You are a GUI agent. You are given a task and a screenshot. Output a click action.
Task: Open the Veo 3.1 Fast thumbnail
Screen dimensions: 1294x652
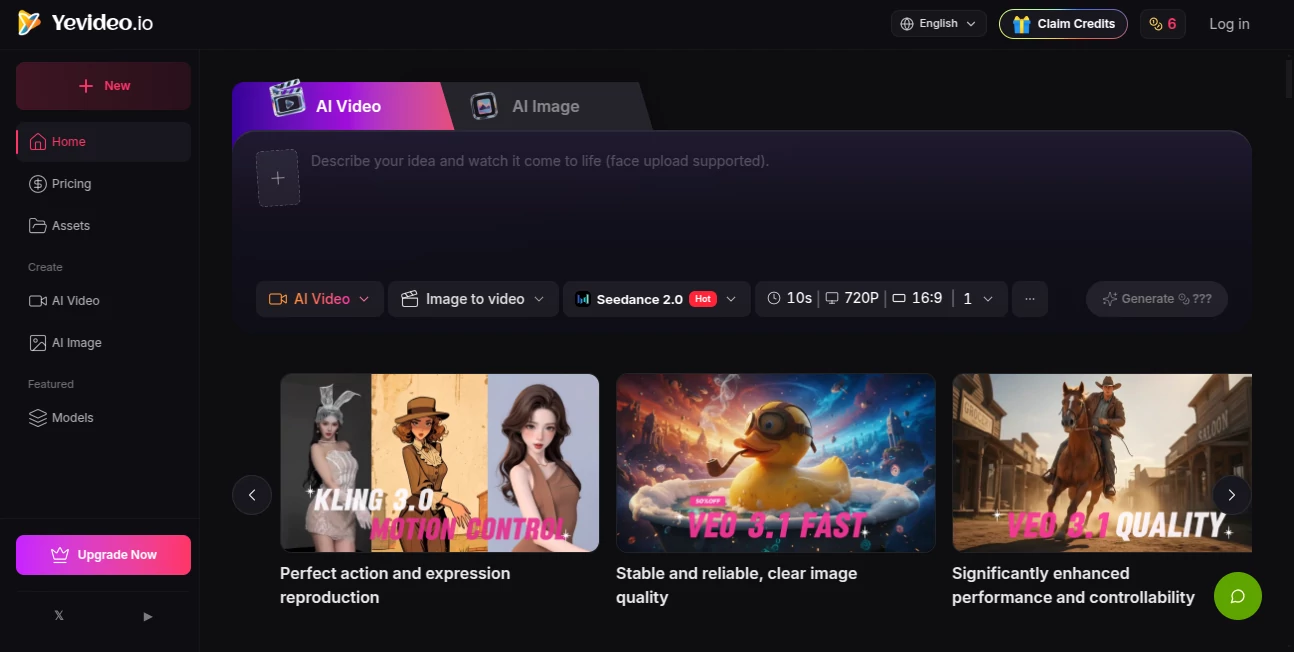pyautogui.click(x=776, y=463)
